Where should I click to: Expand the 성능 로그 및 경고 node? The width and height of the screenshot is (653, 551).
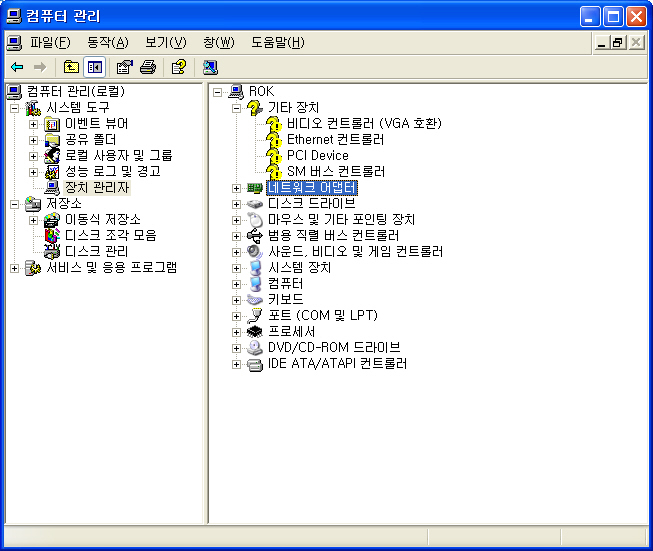click(34, 172)
